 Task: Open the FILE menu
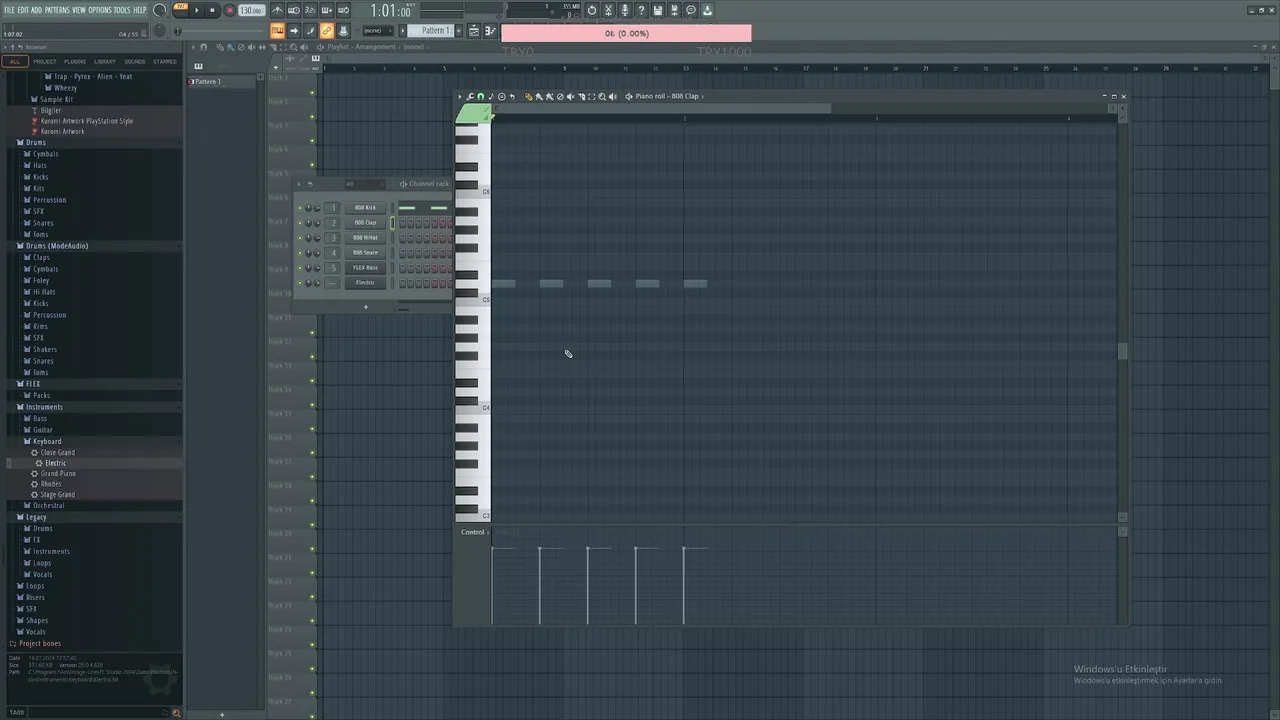(x=9, y=10)
